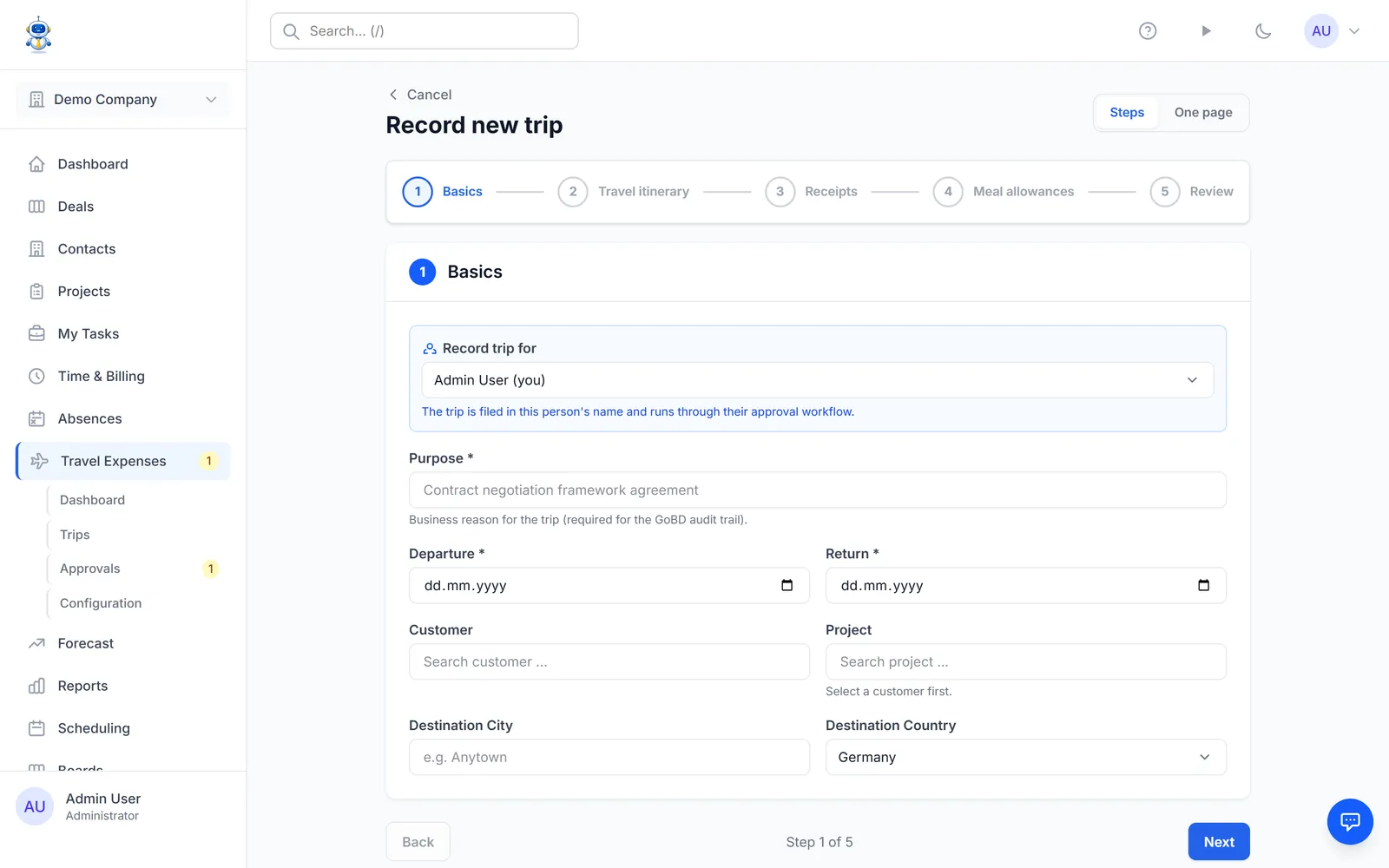The height and width of the screenshot is (868, 1389).
Task: Click the robot app logo
Action: [x=38, y=35]
